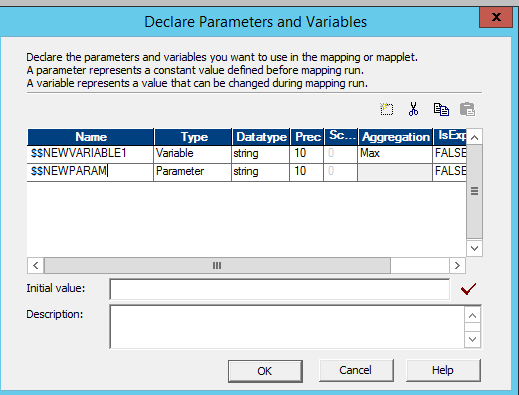This screenshot has height=395, width=519.
Task: Click Description box scroll up arrow
Action: pos(472,315)
